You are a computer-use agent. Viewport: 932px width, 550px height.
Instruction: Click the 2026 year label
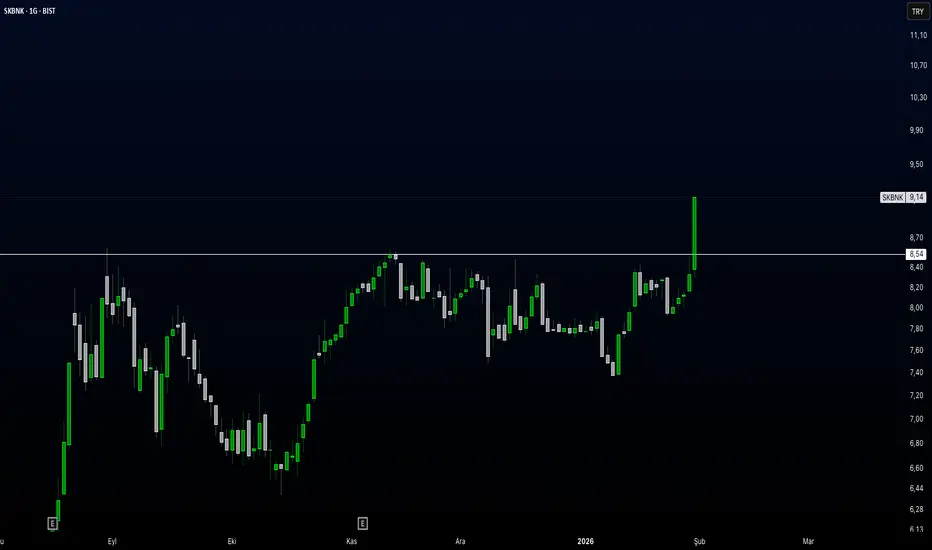[x=585, y=541]
